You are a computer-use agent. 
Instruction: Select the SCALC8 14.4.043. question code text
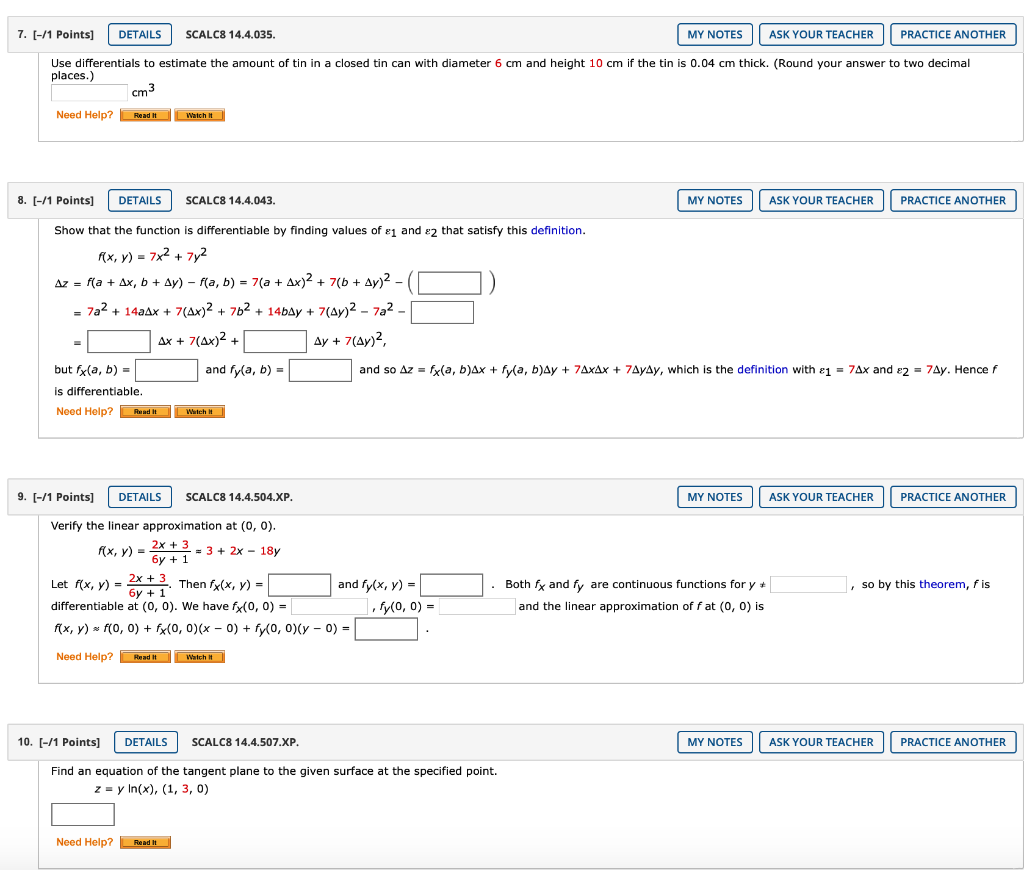point(231,201)
